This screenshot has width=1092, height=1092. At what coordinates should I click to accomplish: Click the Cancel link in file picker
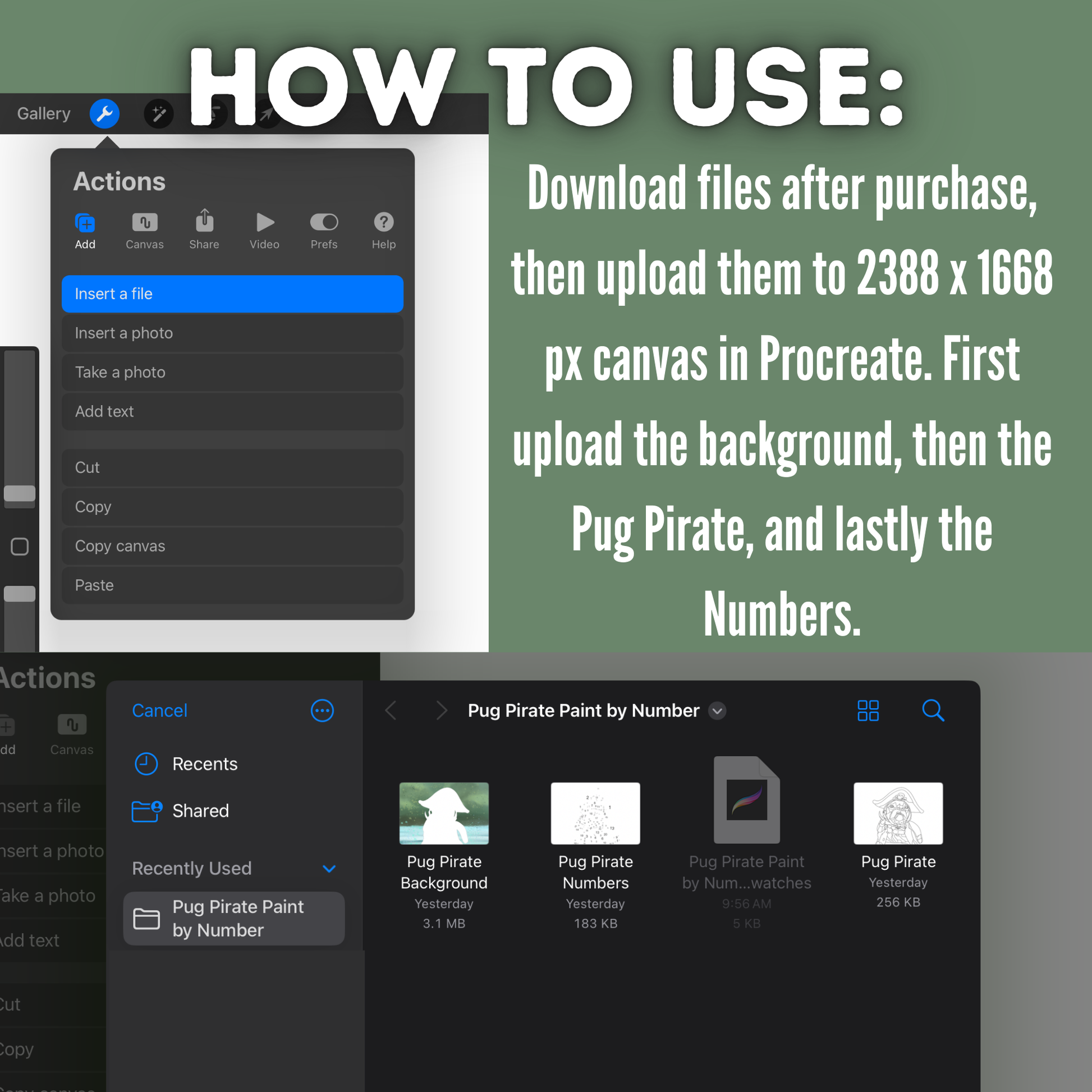click(x=159, y=710)
